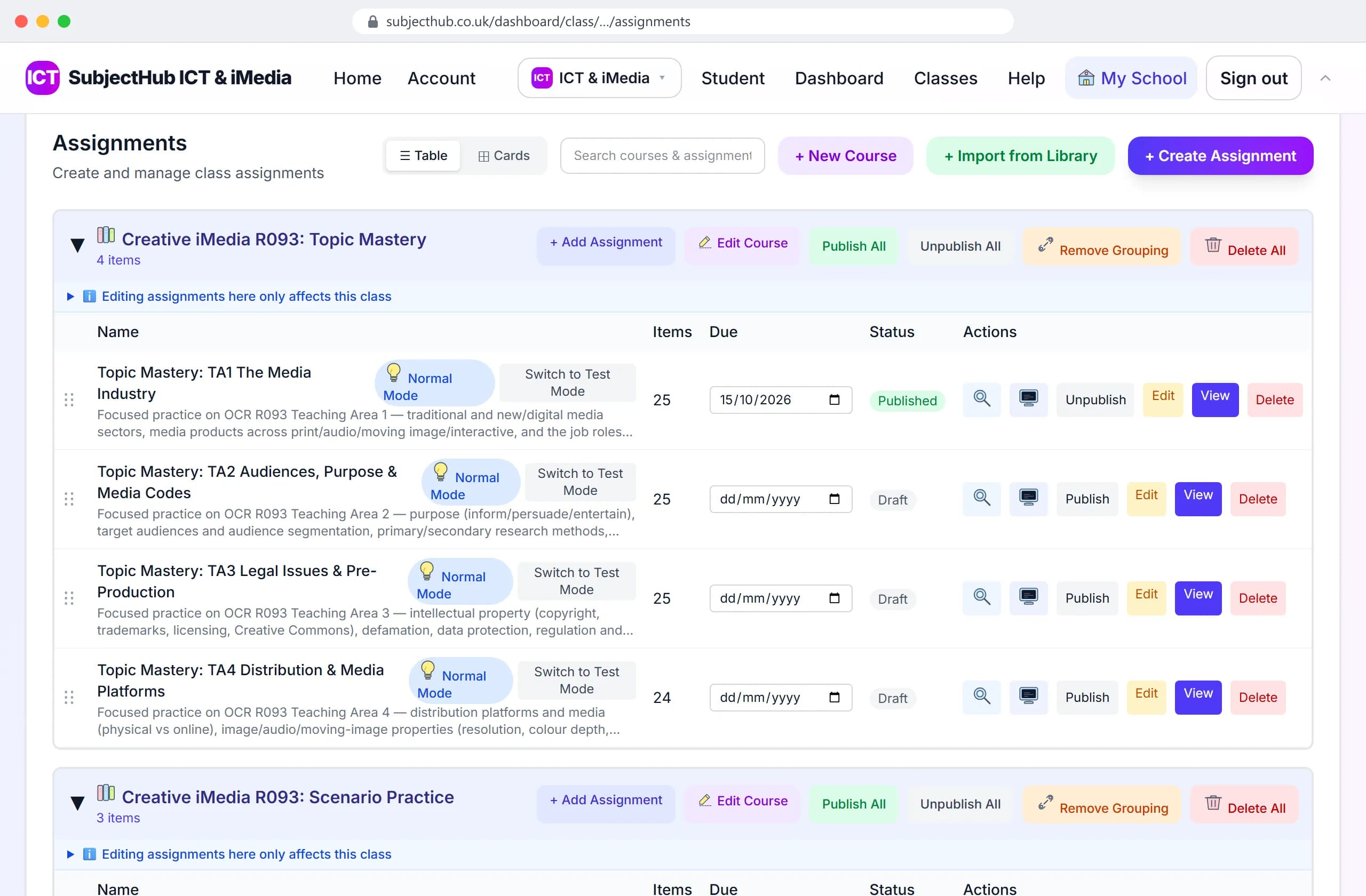
Task: Click Import from Library
Action: 1020,155
